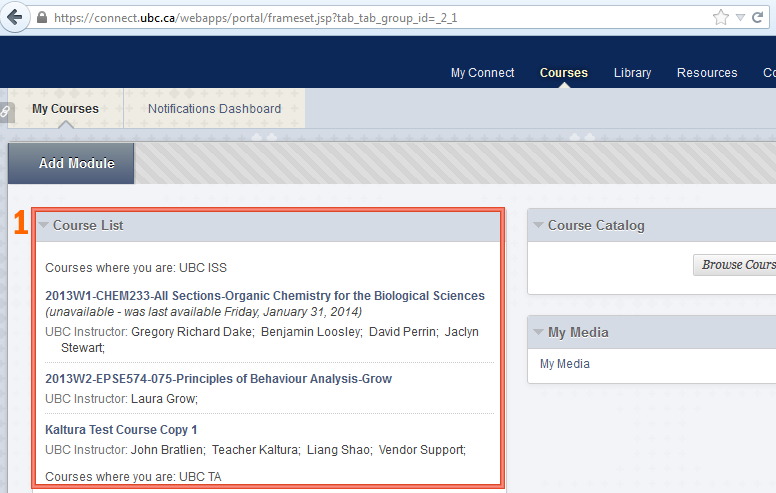This screenshot has width=776, height=493.
Task: Open the Resources navigation tab
Action: coord(707,73)
